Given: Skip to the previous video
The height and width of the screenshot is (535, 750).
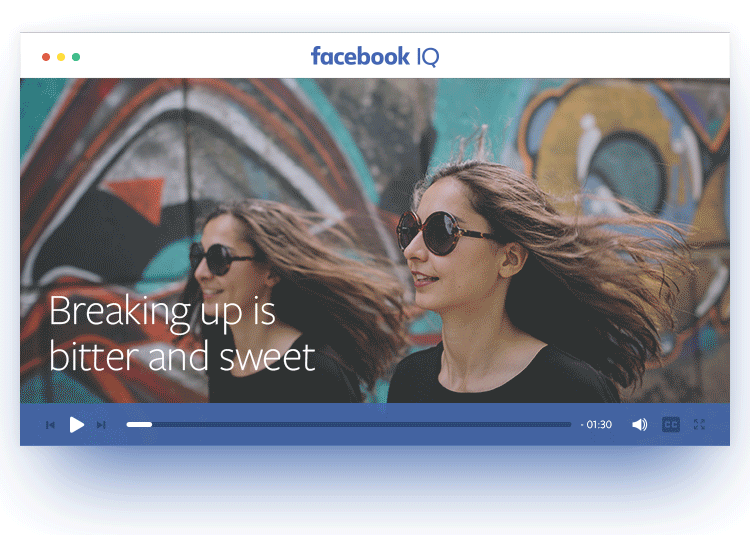Looking at the screenshot, I should (x=50, y=425).
